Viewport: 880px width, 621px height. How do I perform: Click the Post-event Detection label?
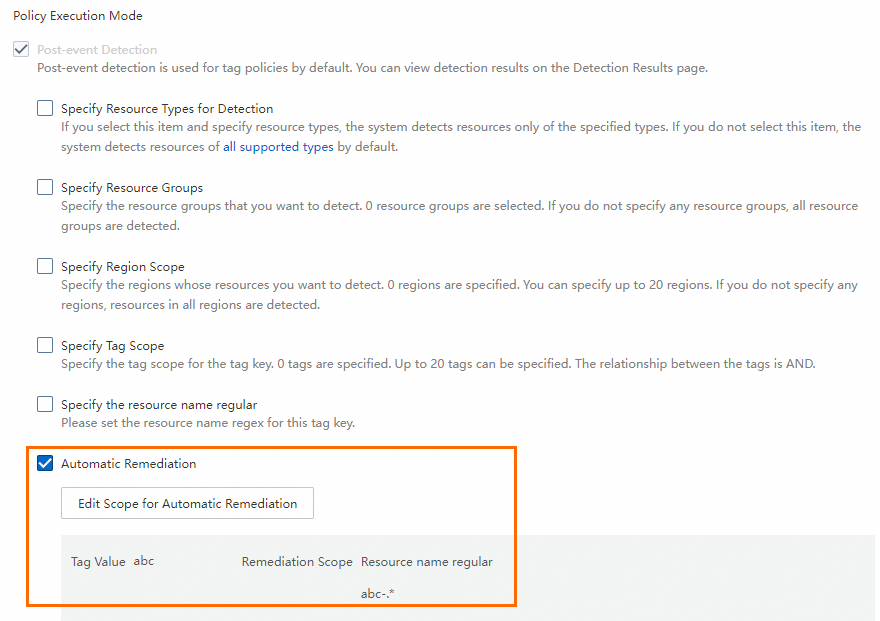(x=97, y=49)
